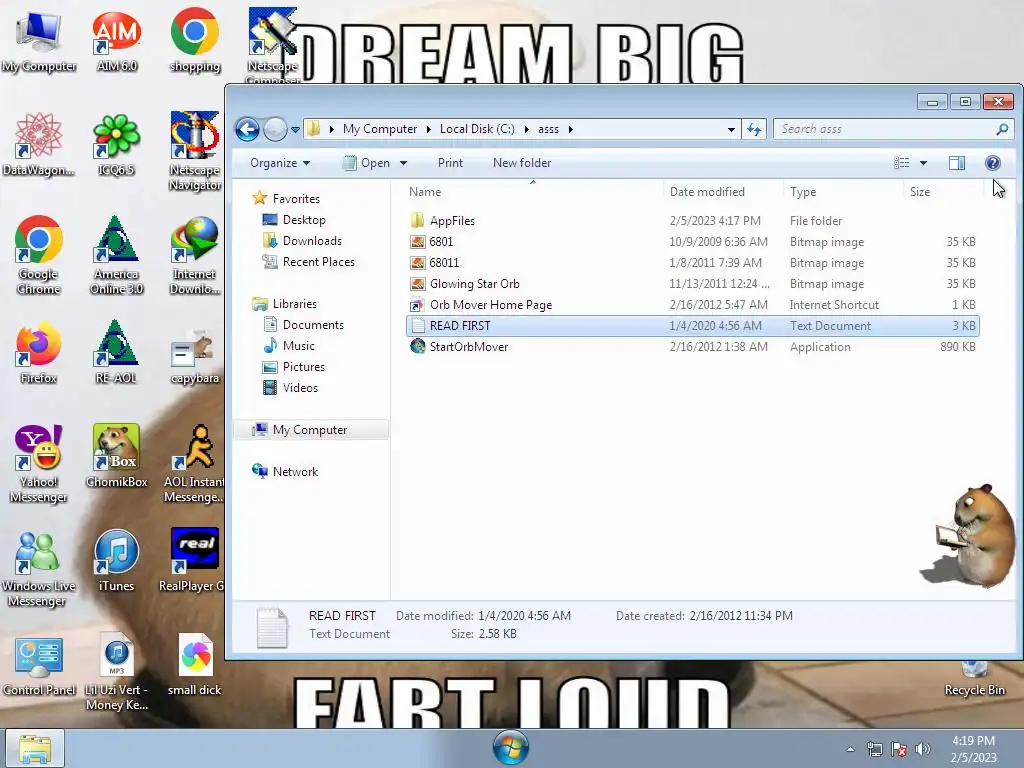Click the My Computer breadcrumb segment
The width and height of the screenshot is (1024, 768).
point(380,129)
